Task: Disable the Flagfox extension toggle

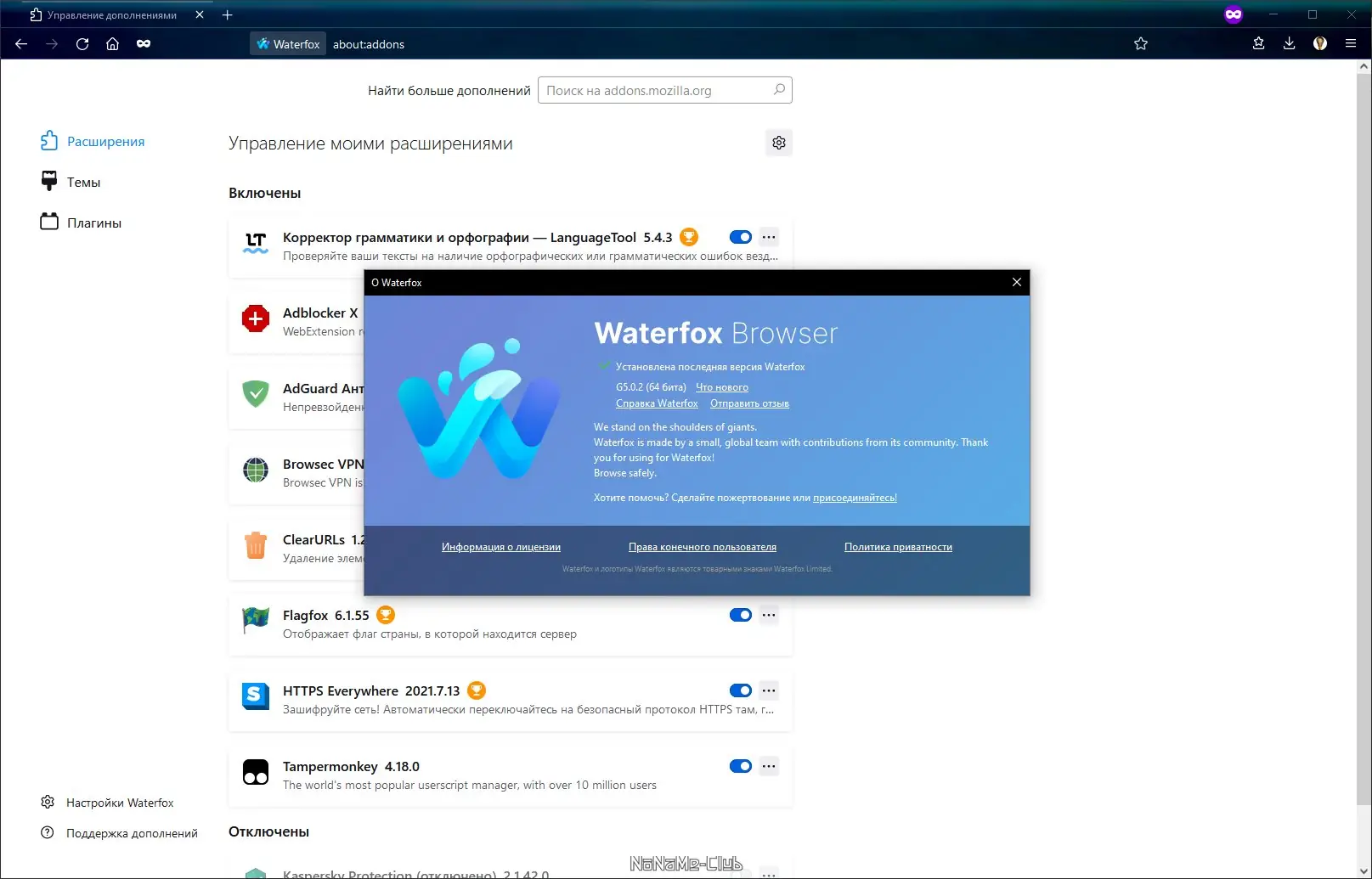Action: pos(741,615)
